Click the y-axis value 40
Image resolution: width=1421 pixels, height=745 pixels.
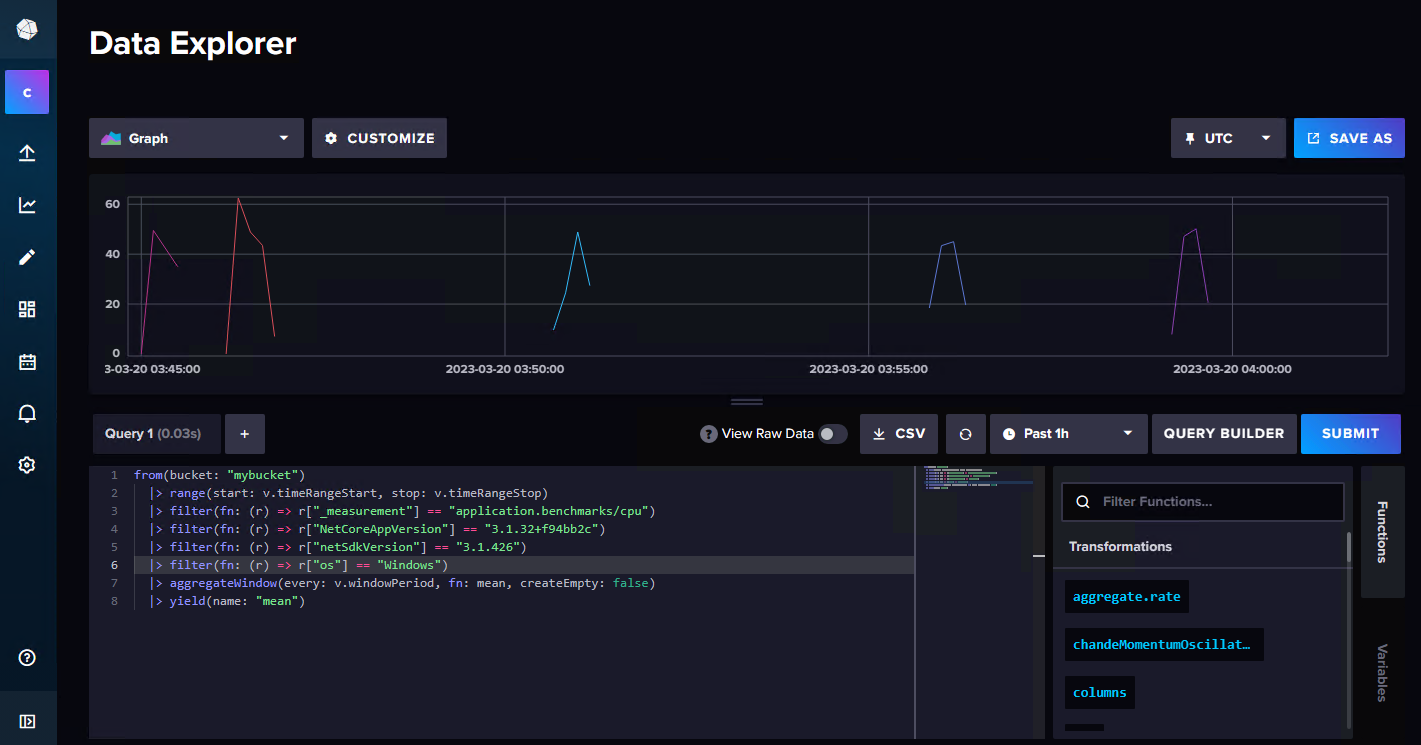[112, 254]
